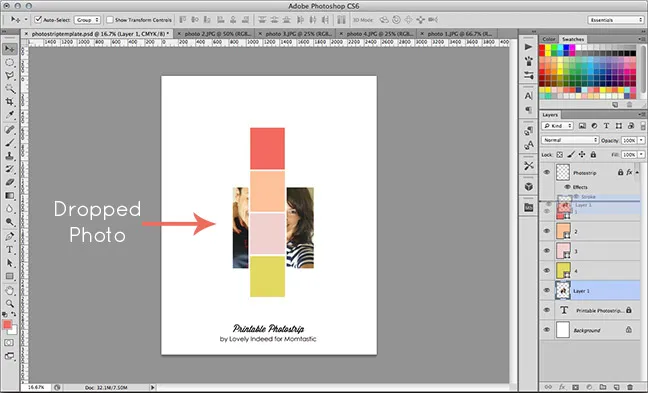Screen dimensions: 648x393
Task: Select the Dodge tool
Action: tap(10, 222)
